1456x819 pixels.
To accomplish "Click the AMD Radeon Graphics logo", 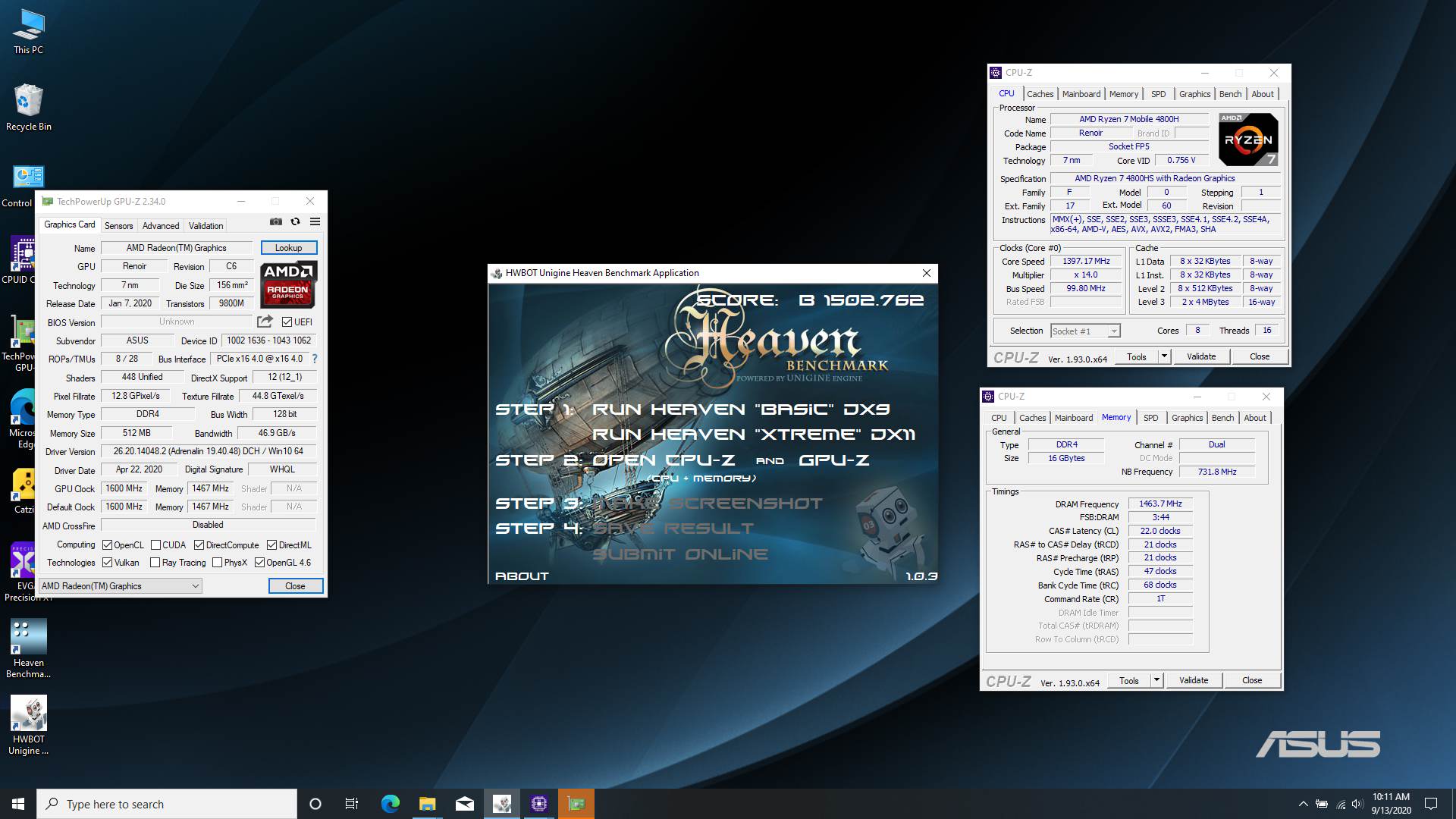I will click(288, 284).
